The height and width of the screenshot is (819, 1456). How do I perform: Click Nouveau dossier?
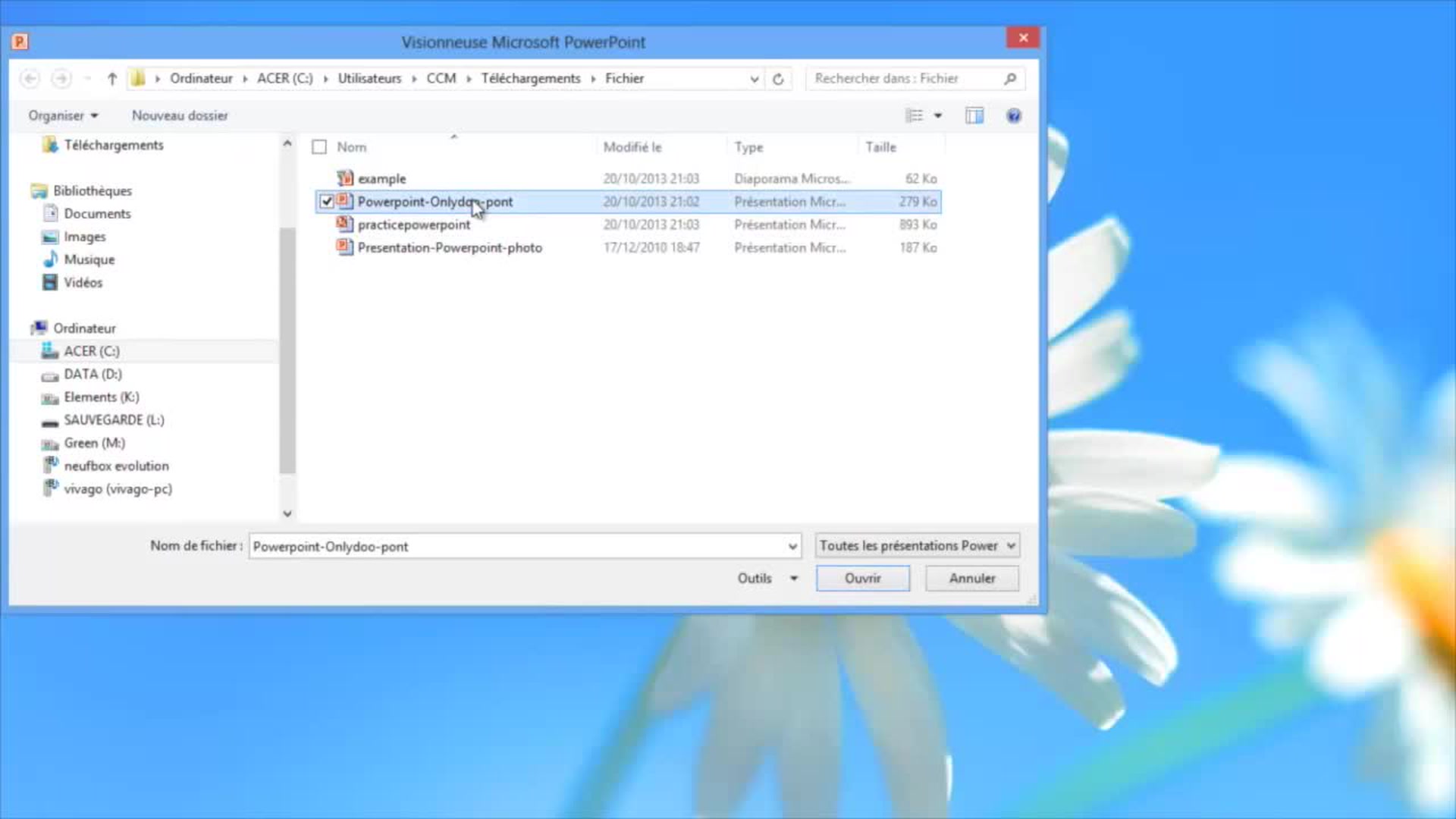tap(180, 115)
